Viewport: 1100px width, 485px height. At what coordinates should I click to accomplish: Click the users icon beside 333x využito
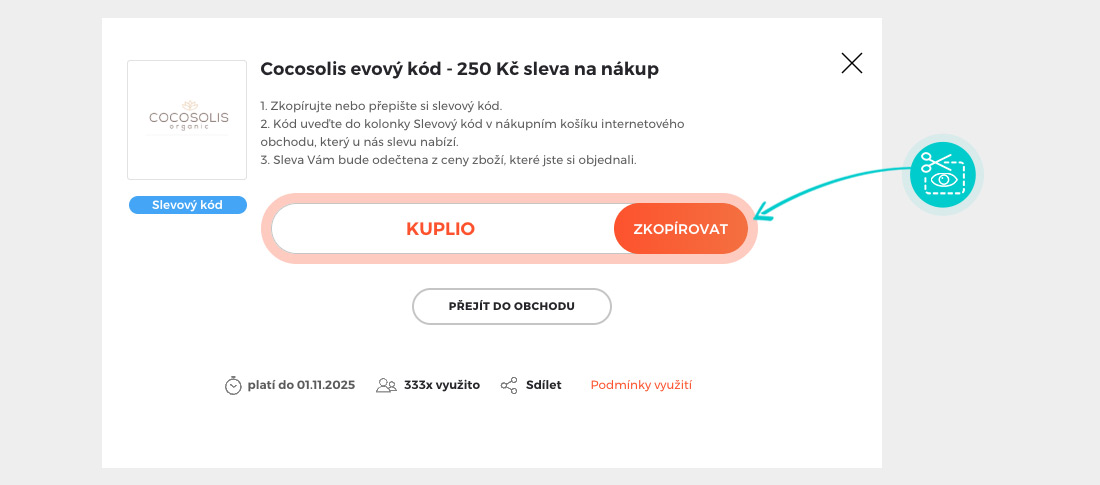coord(386,385)
